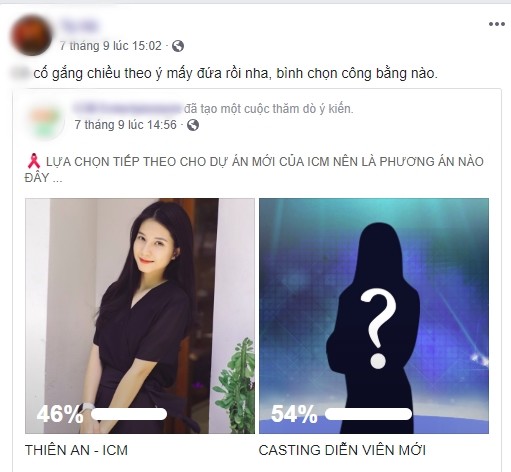
Task: Click the public globe icon beside 15:02
Action: (178, 46)
